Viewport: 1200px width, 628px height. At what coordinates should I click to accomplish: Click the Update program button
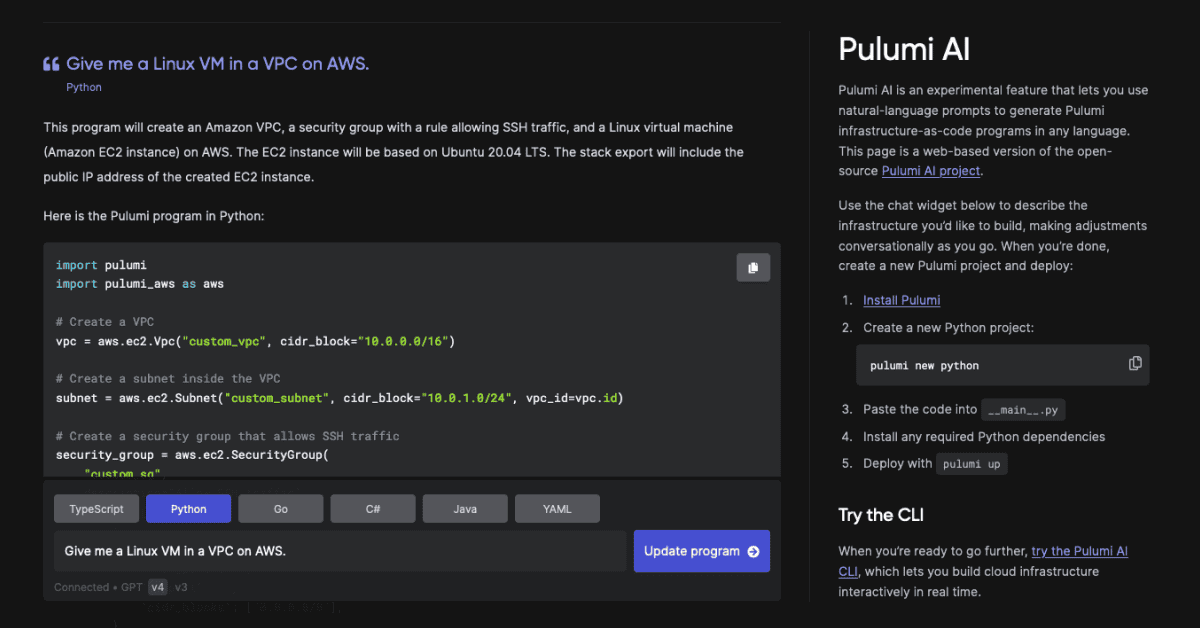pos(702,551)
